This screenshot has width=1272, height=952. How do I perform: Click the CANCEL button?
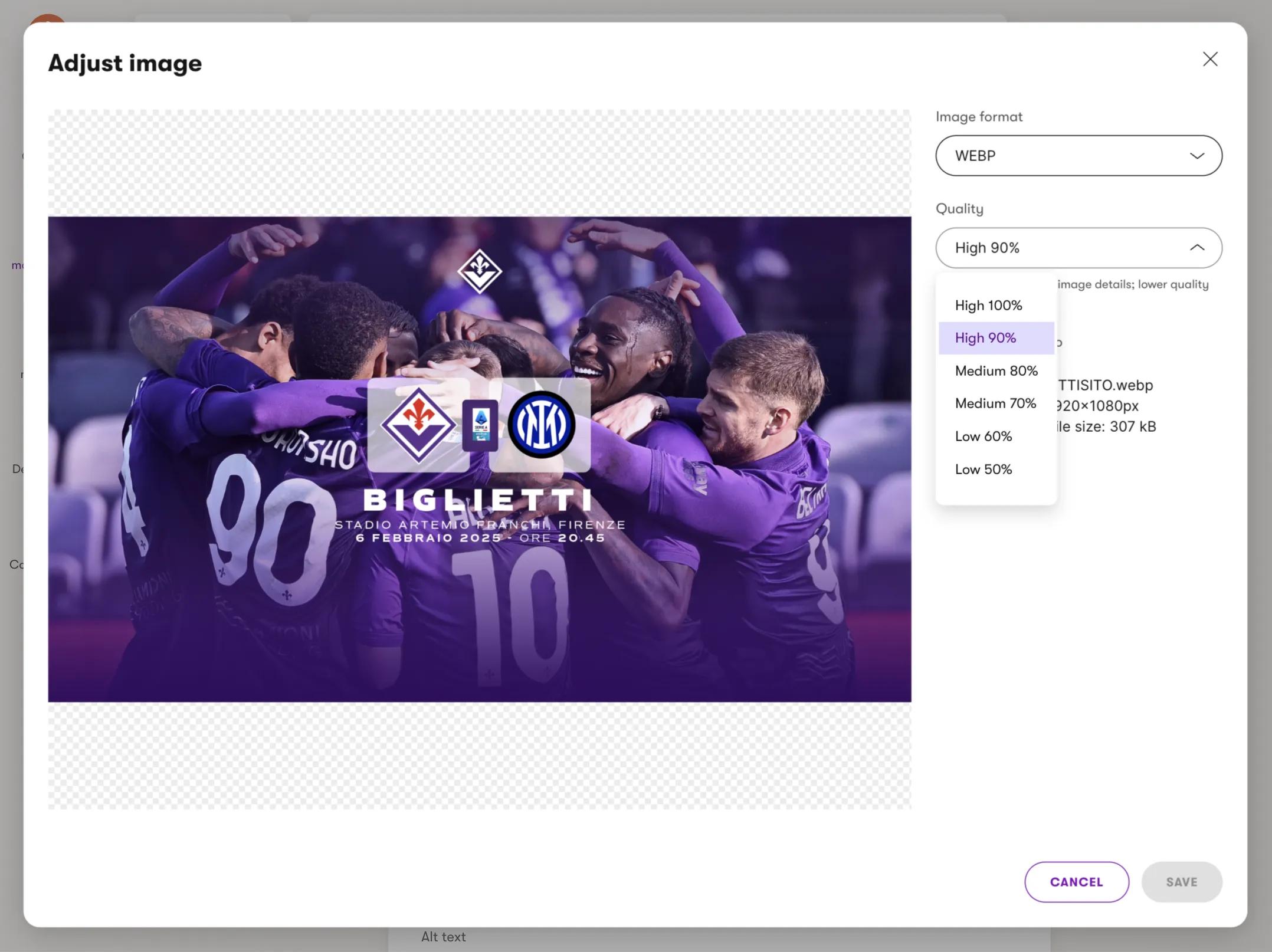1076,882
